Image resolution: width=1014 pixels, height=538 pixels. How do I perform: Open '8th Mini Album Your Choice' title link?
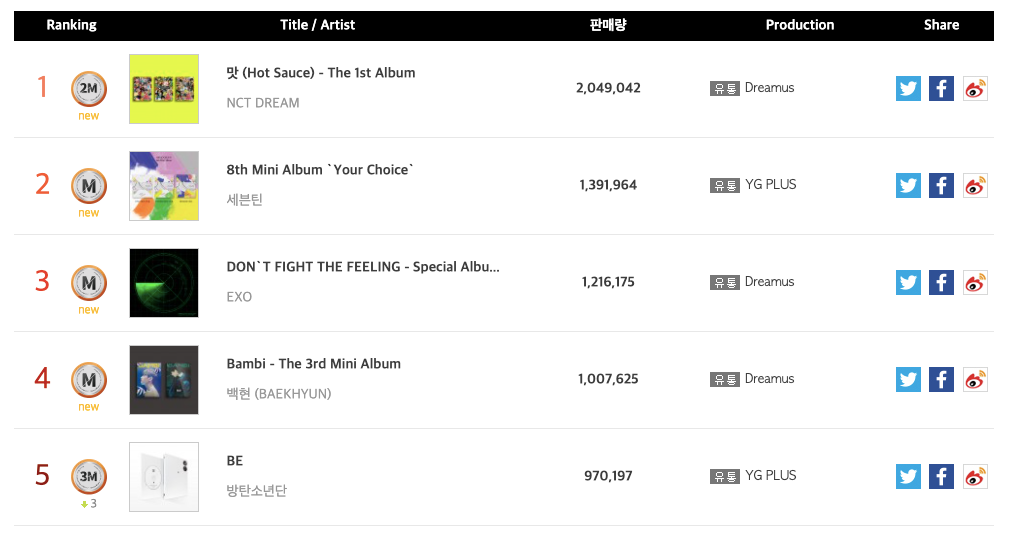319,169
